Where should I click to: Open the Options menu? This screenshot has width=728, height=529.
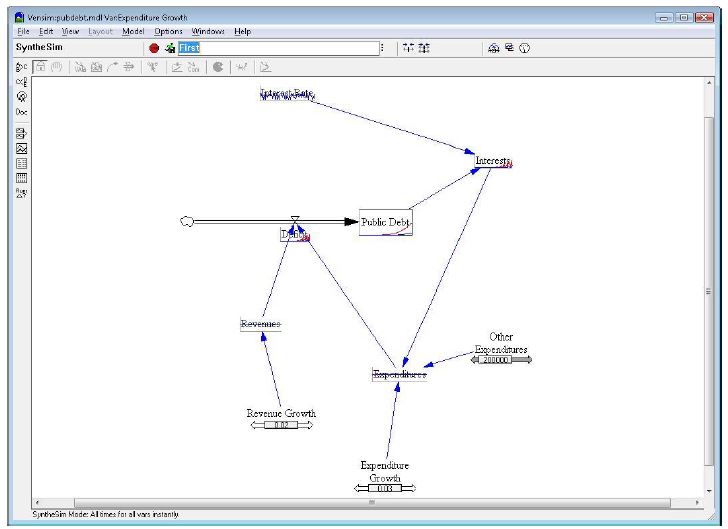(x=168, y=32)
